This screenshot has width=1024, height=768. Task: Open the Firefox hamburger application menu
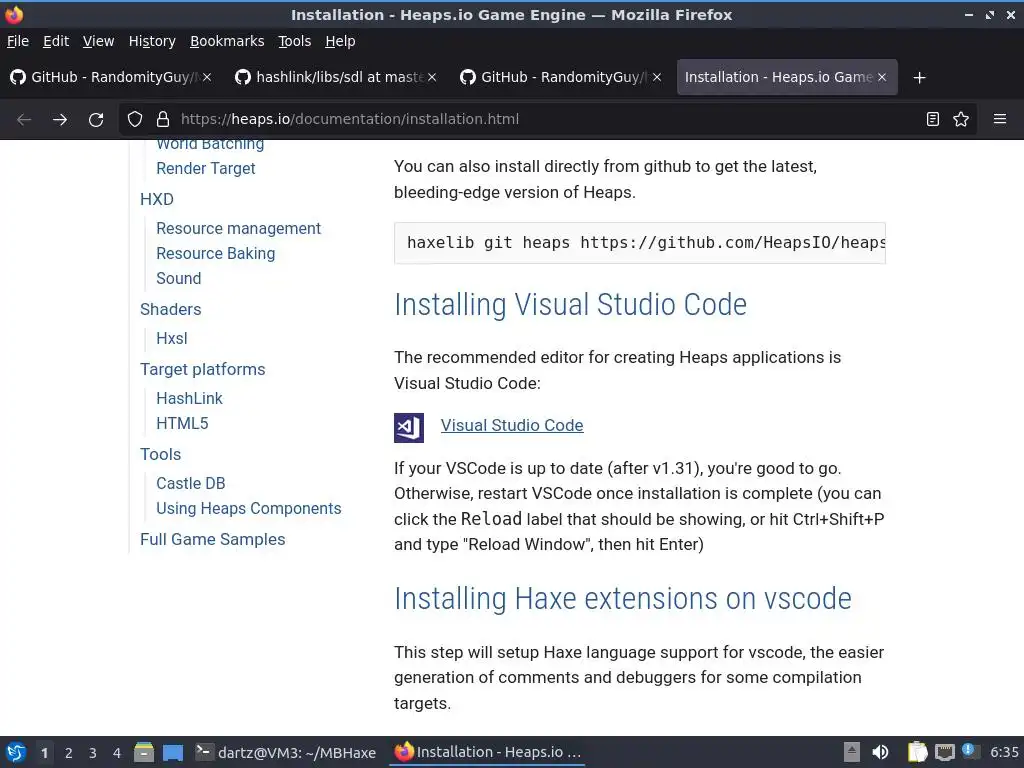point(1000,119)
